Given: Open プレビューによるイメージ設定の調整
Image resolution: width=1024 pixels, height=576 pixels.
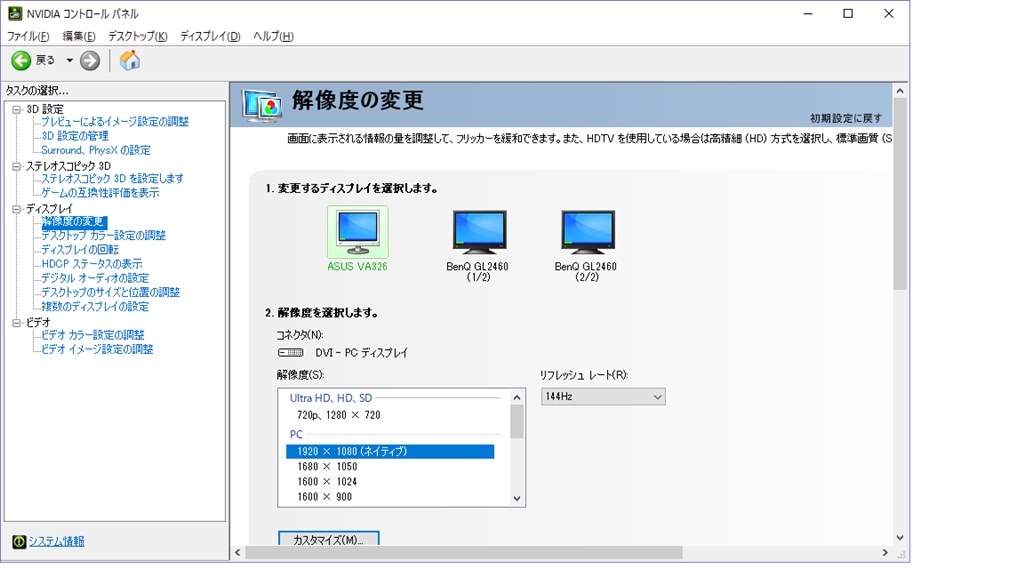Looking at the screenshot, I should point(115,121).
